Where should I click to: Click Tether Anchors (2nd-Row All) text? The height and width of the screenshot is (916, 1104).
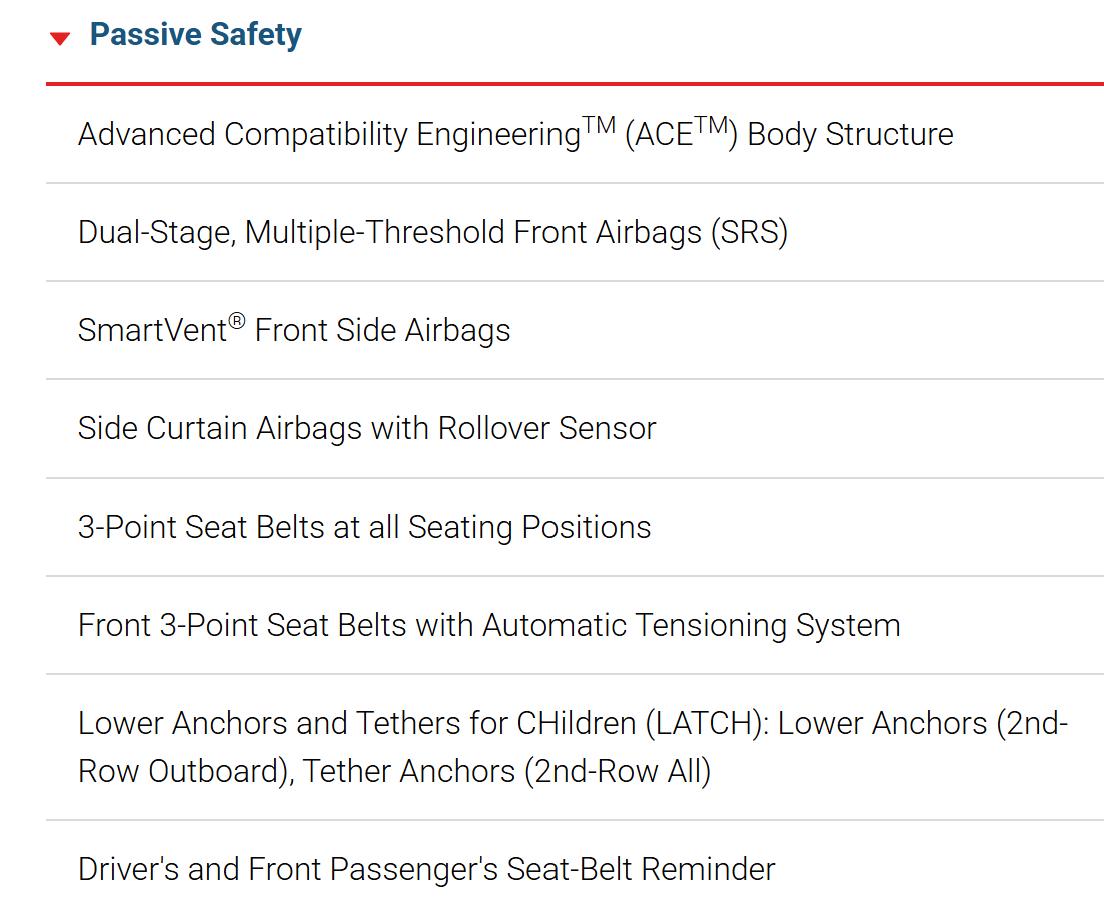click(x=507, y=771)
